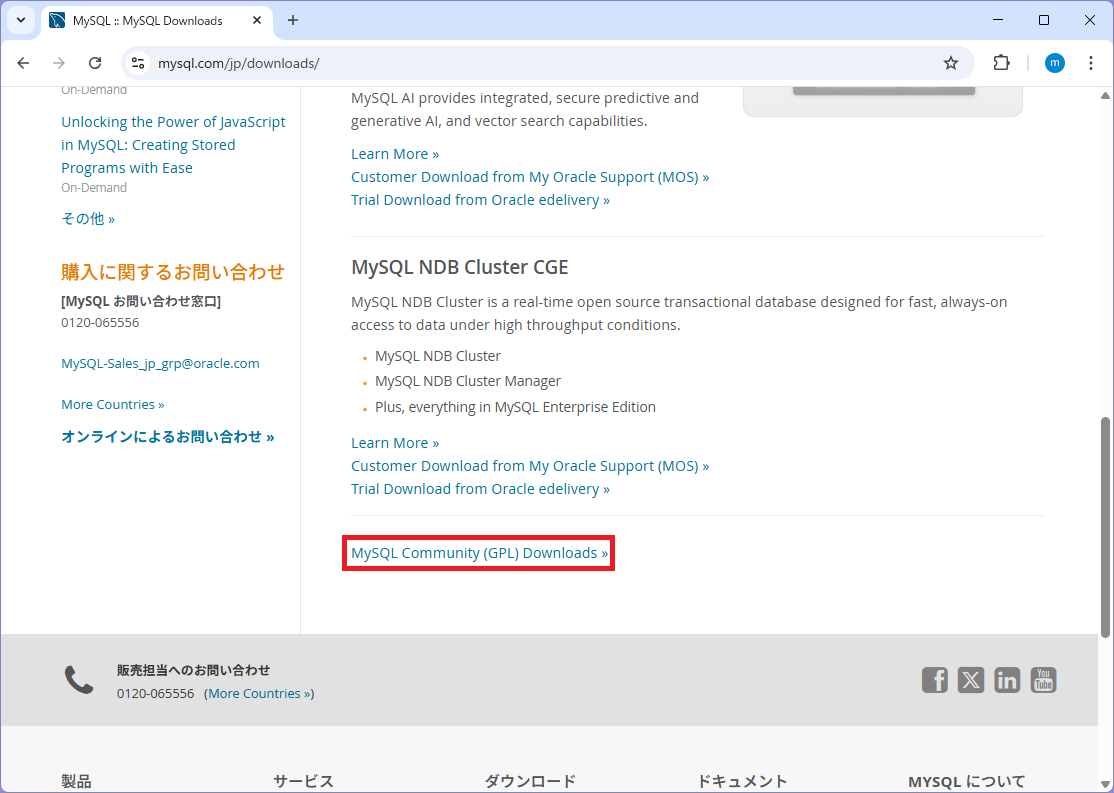Click the Facebook icon in the footer
Viewport: 1114px width, 793px height.
click(934, 680)
